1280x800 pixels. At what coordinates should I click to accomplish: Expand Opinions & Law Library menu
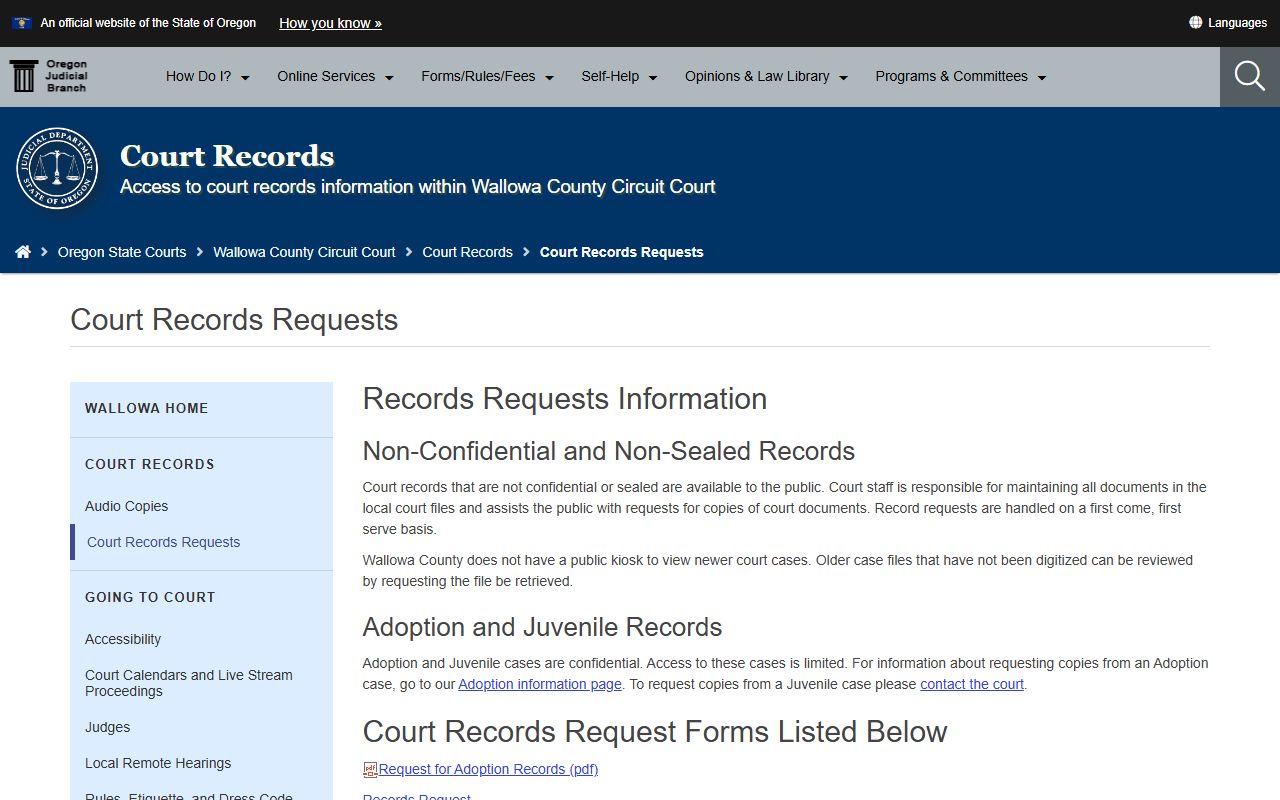coord(767,76)
